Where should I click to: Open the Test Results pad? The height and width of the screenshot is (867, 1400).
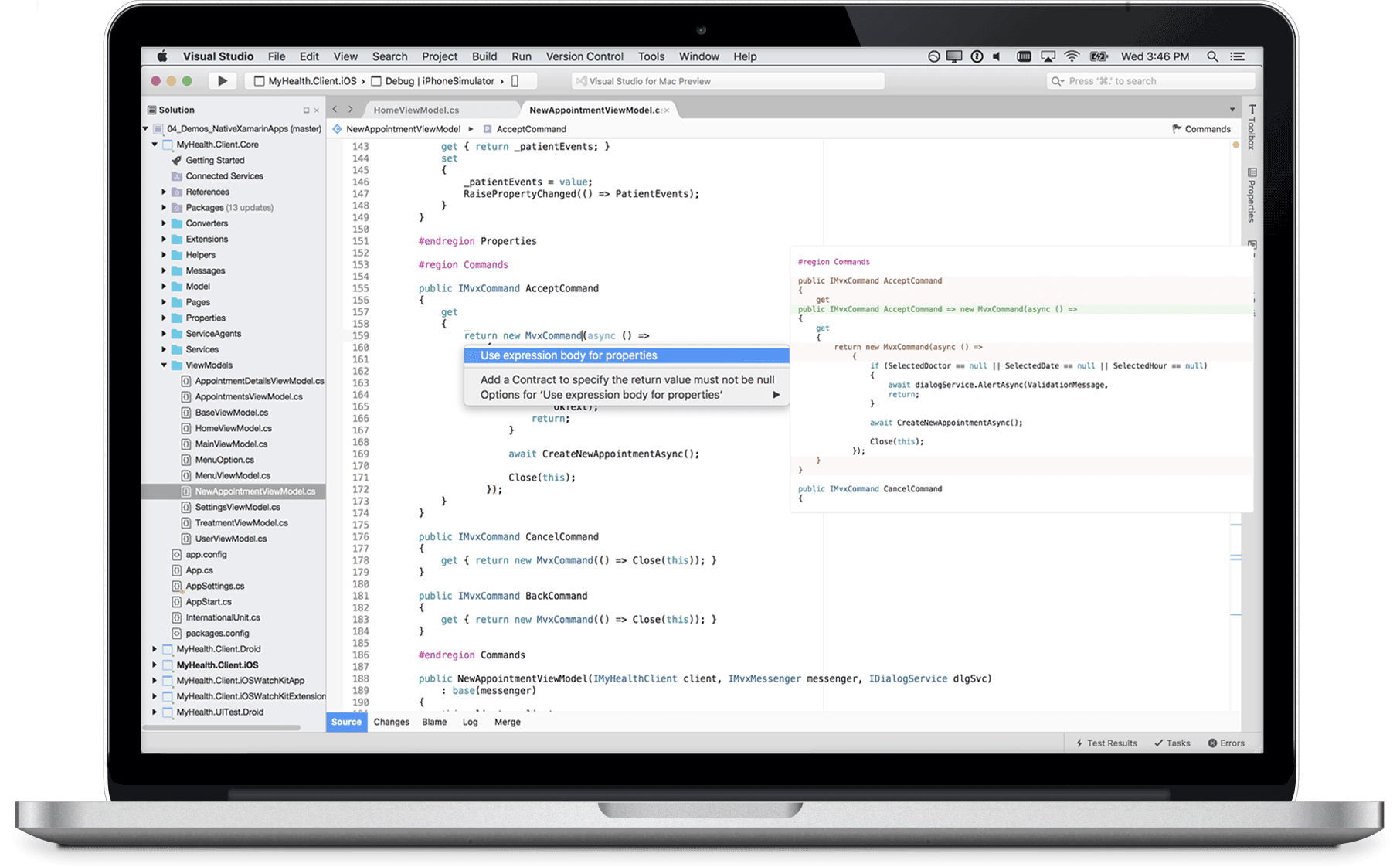(x=1106, y=743)
